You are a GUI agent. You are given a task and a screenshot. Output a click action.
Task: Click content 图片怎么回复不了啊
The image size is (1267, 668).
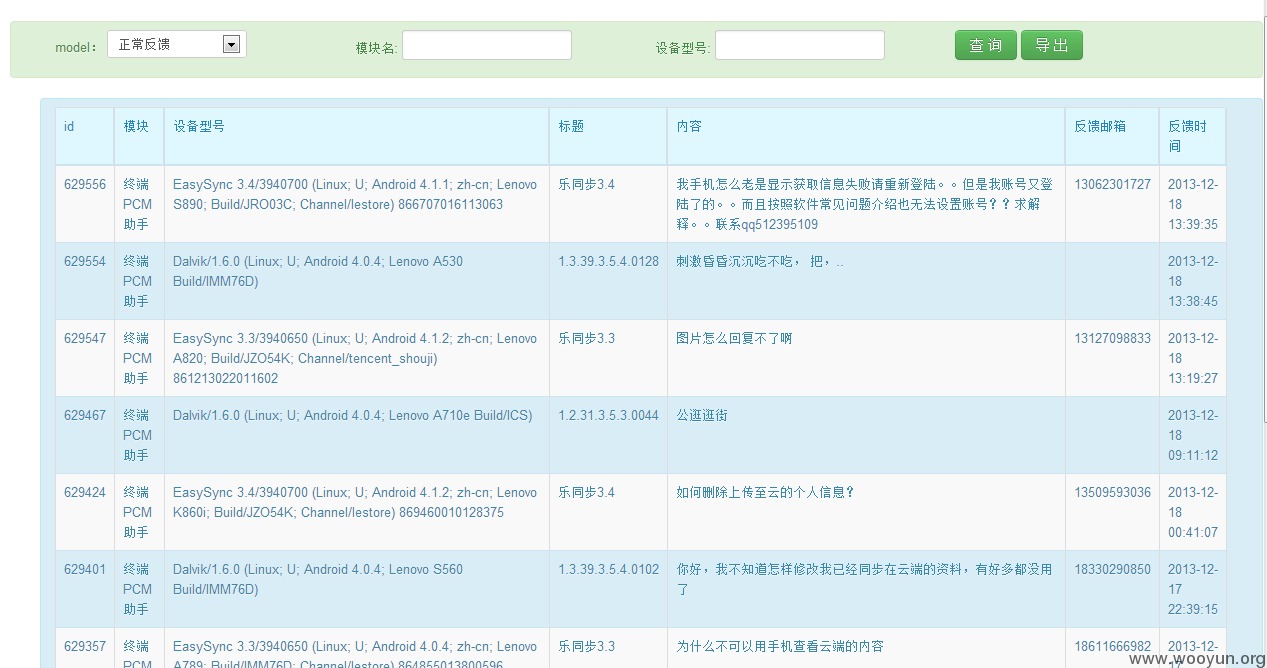[734, 339]
